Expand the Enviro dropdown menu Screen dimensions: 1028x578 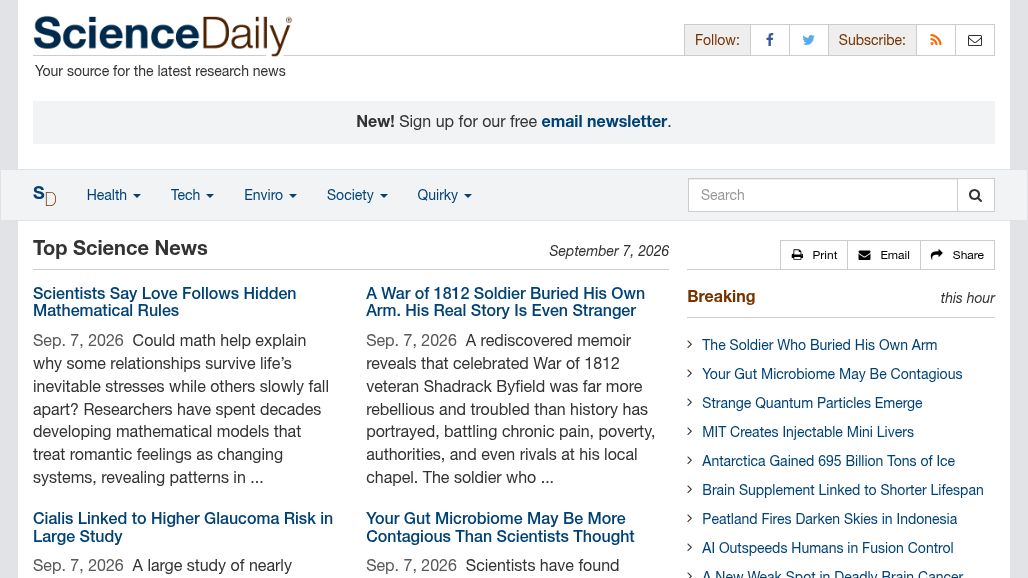270,195
